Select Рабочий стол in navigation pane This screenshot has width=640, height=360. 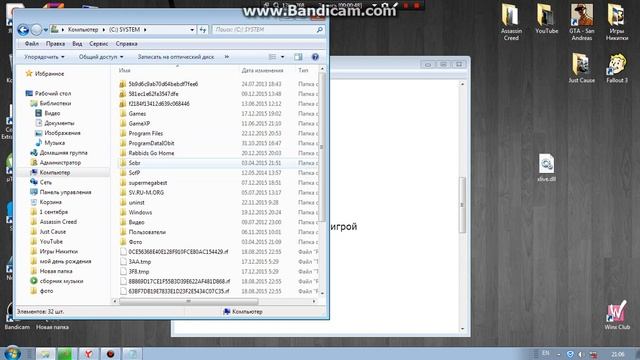[53, 93]
